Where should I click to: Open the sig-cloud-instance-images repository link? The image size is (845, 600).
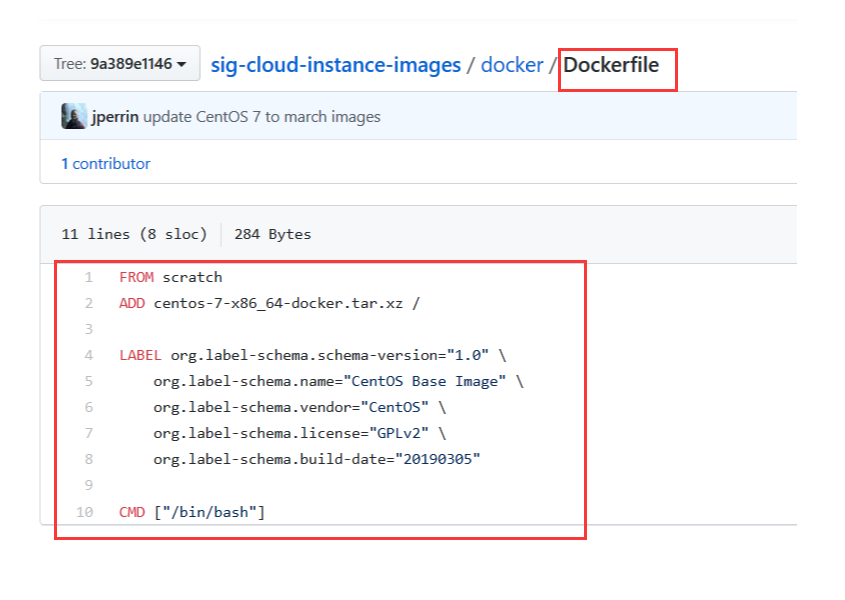(336, 65)
